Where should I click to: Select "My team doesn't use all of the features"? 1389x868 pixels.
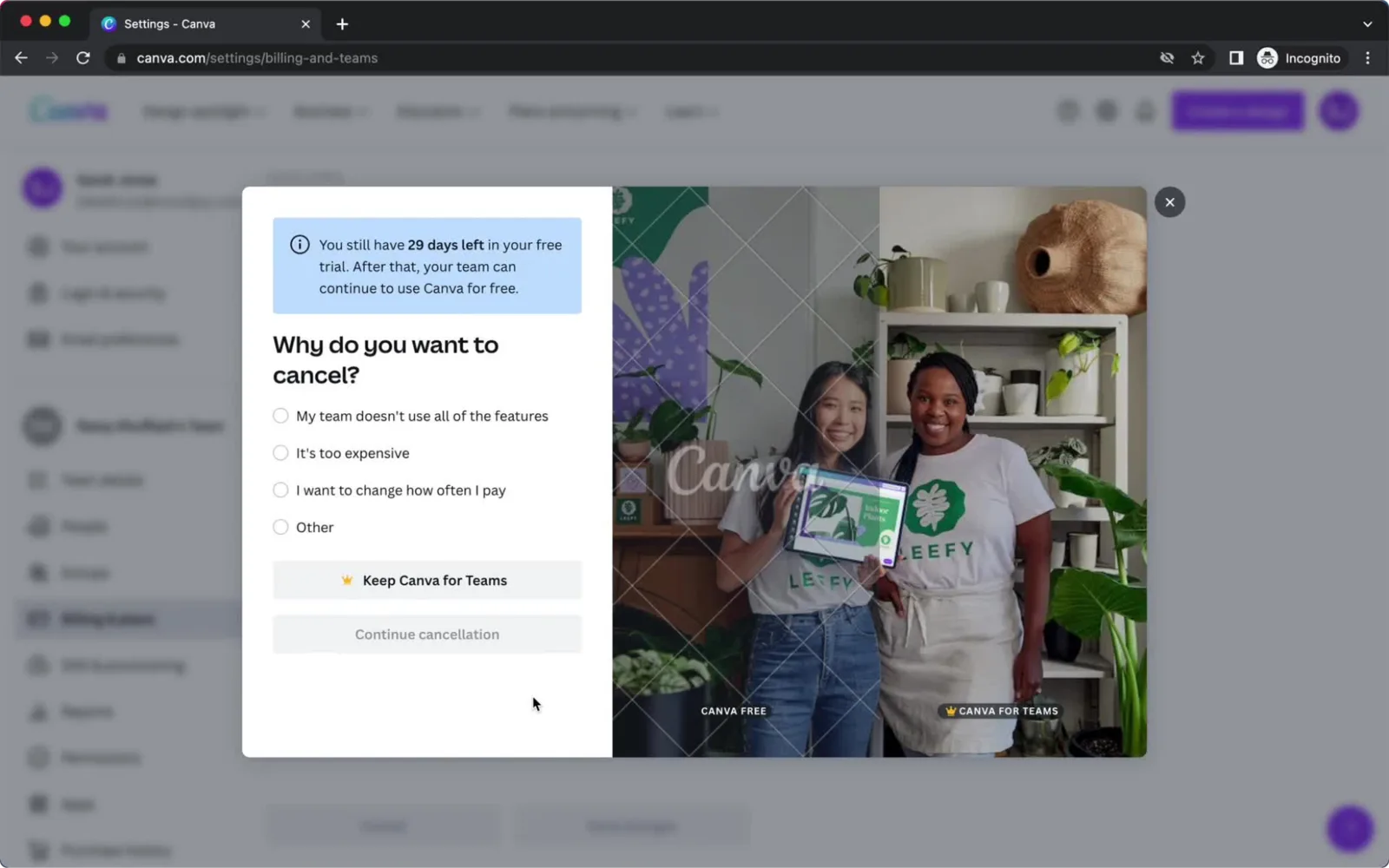click(411, 416)
